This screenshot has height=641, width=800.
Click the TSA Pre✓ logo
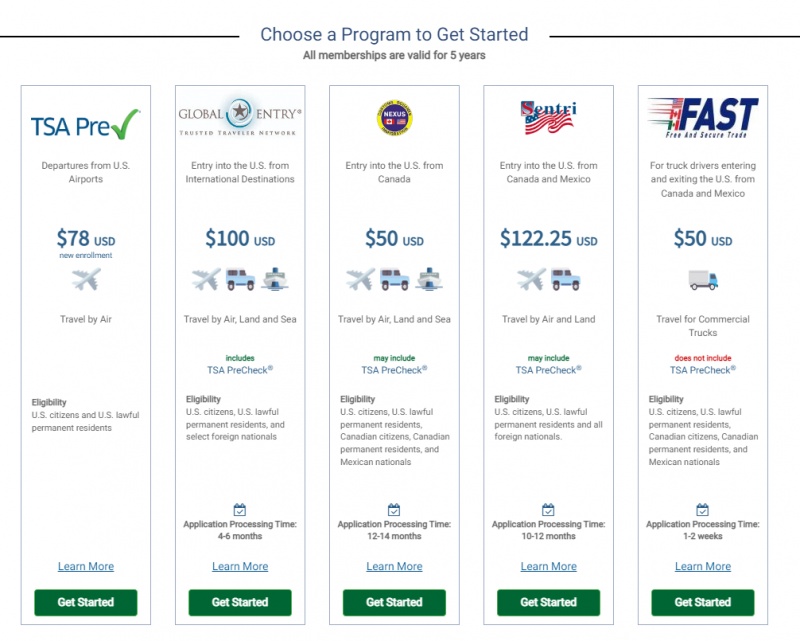[x=85, y=125]
